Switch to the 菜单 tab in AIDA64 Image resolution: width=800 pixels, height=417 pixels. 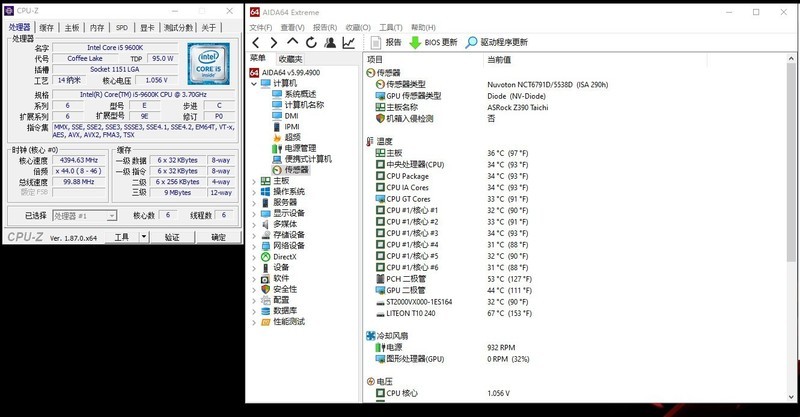click(258, 58)
